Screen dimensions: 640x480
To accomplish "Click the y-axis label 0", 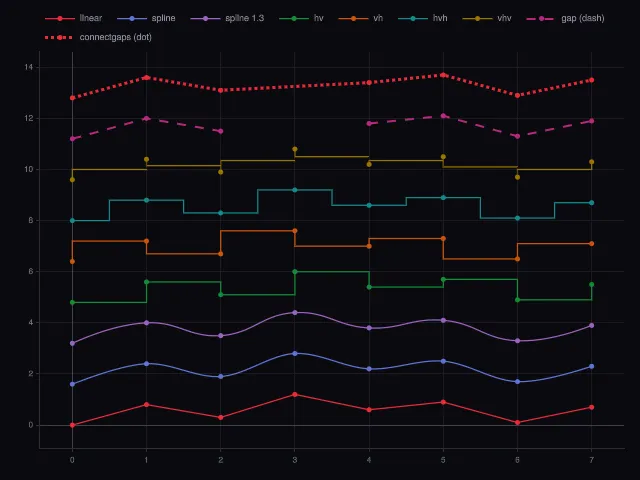I will (30, 425).
